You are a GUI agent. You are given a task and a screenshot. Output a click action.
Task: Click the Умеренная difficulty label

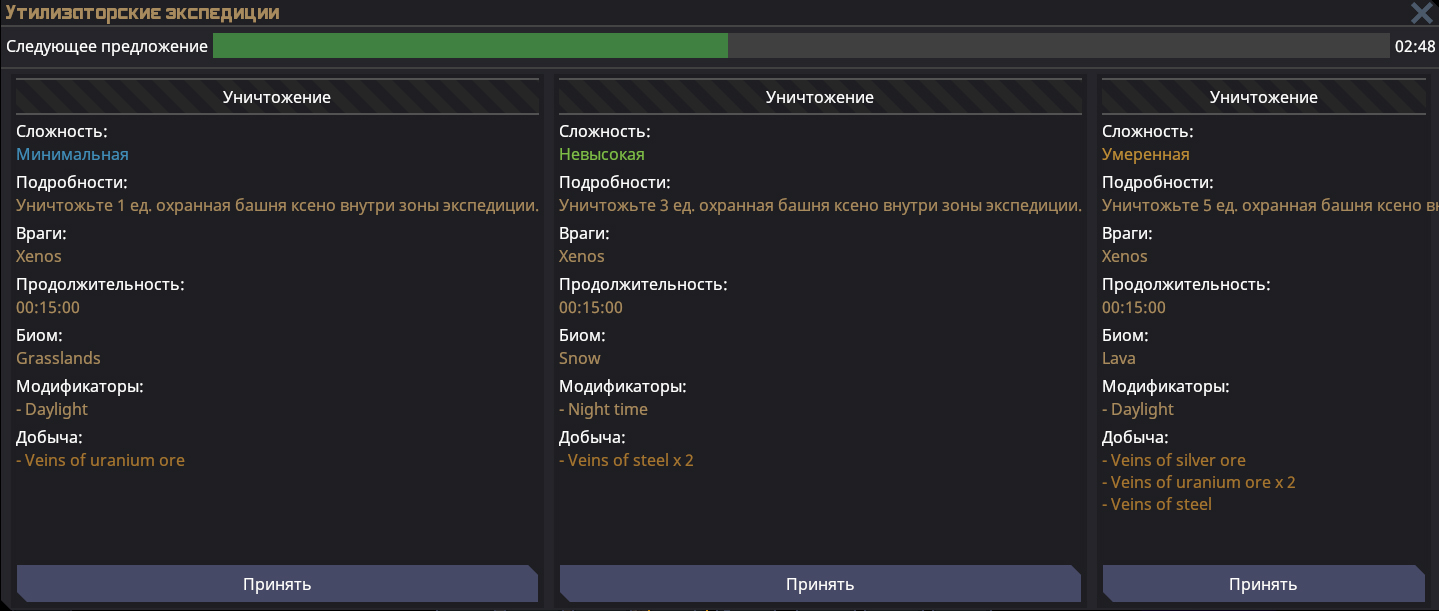point(1146,154)
